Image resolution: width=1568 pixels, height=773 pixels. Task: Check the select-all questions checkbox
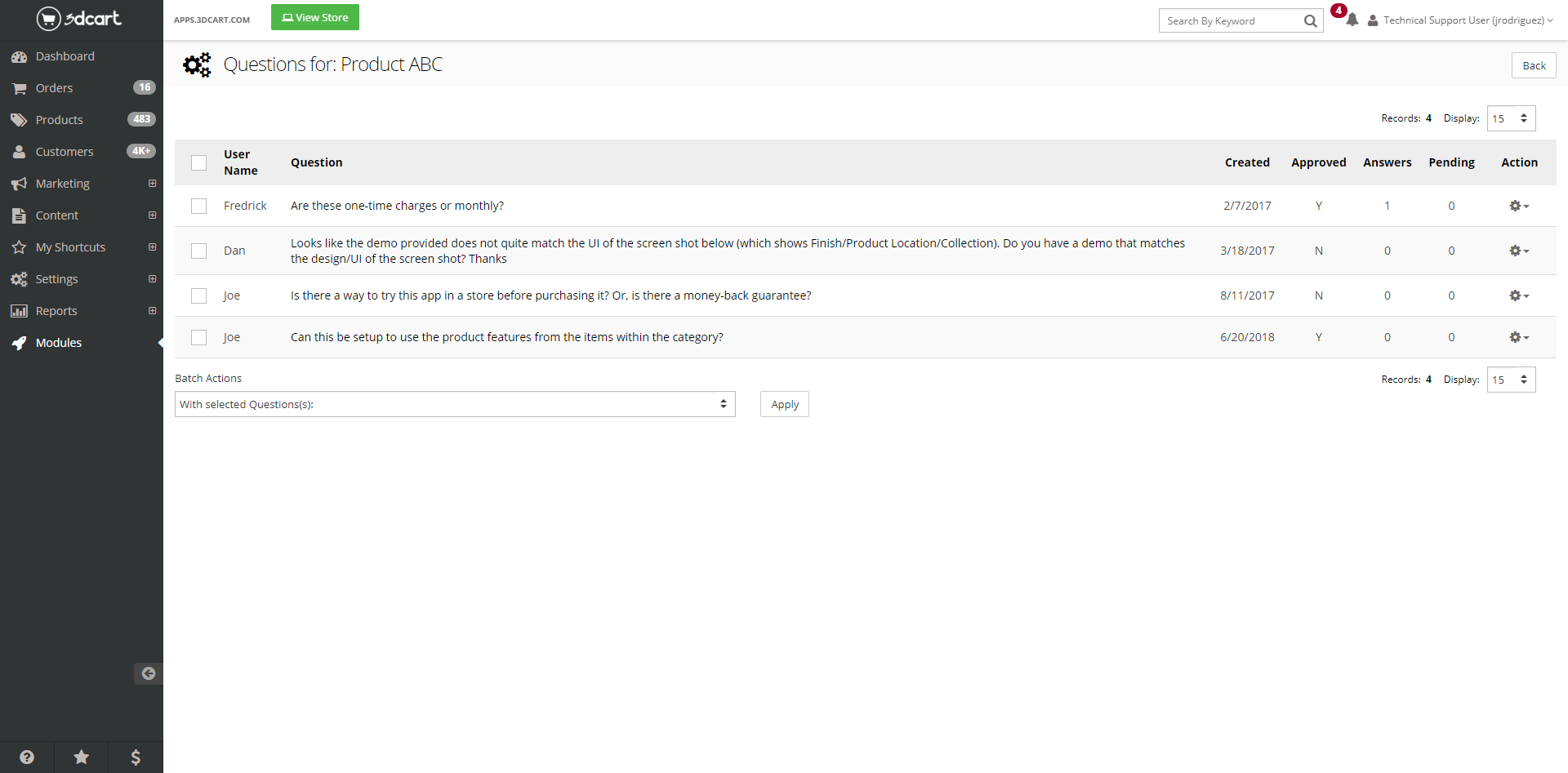[x=198, y=162]
